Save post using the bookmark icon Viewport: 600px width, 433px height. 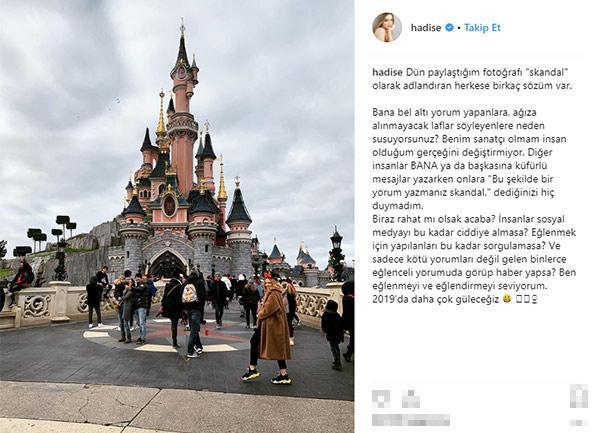click(579, 396)
